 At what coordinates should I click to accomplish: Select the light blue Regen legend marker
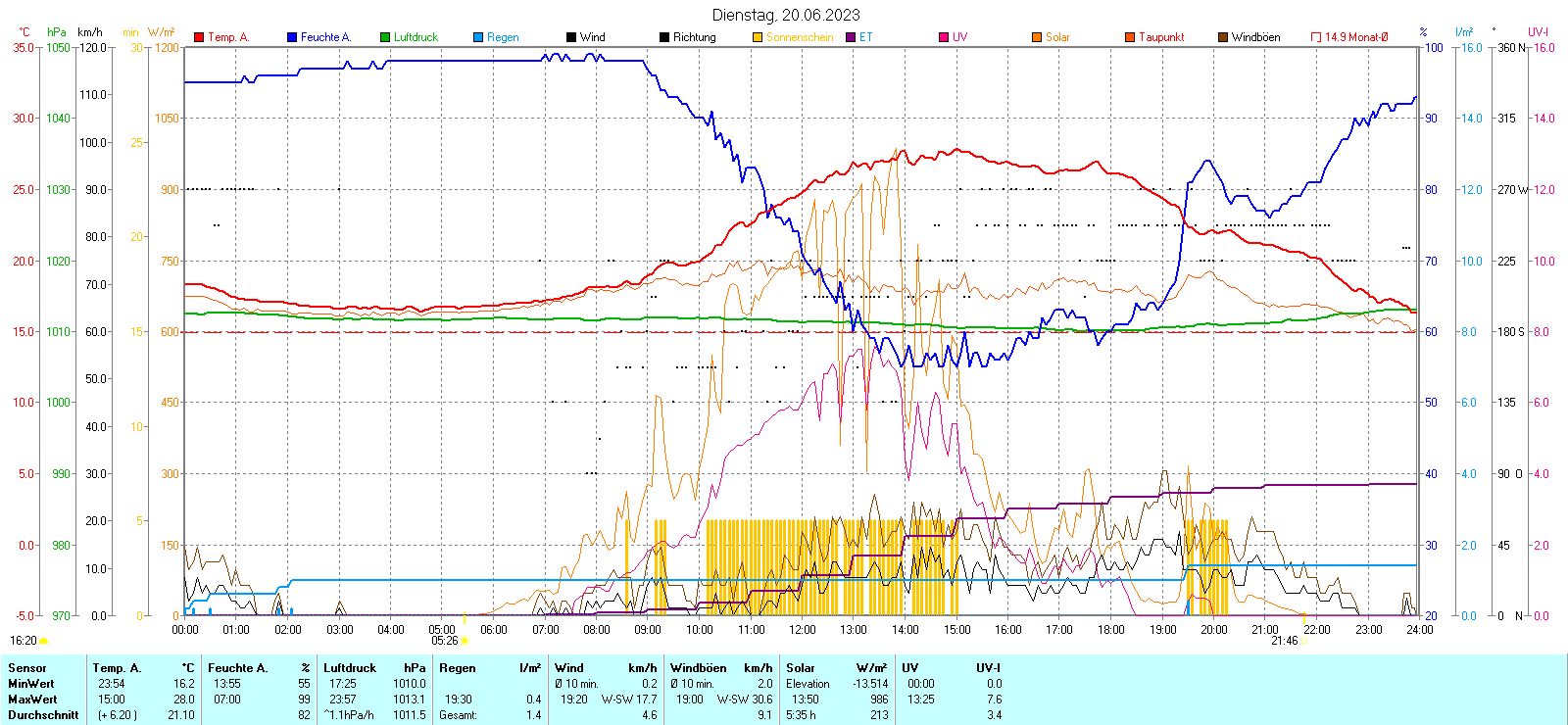[478, 37]
